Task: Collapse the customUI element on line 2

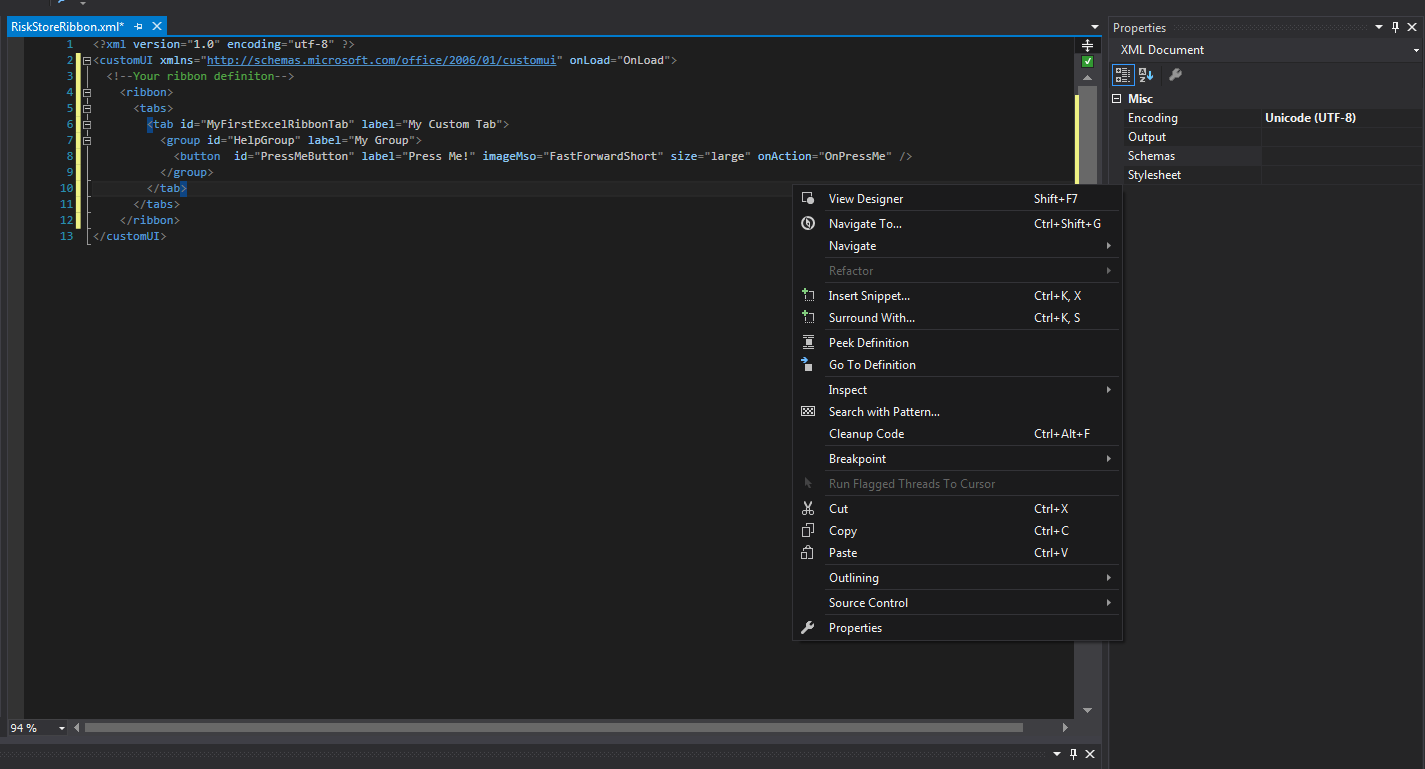Action: [87, 61]
